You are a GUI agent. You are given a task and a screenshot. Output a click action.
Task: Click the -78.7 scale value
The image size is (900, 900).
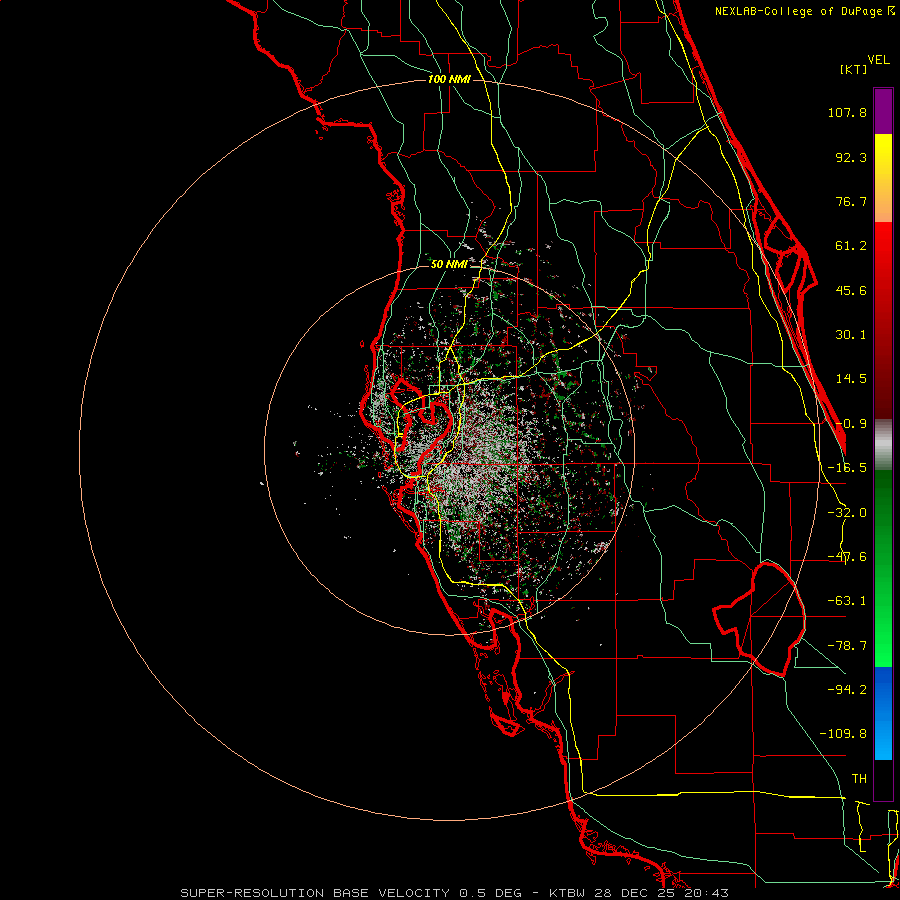pos(847,646)
